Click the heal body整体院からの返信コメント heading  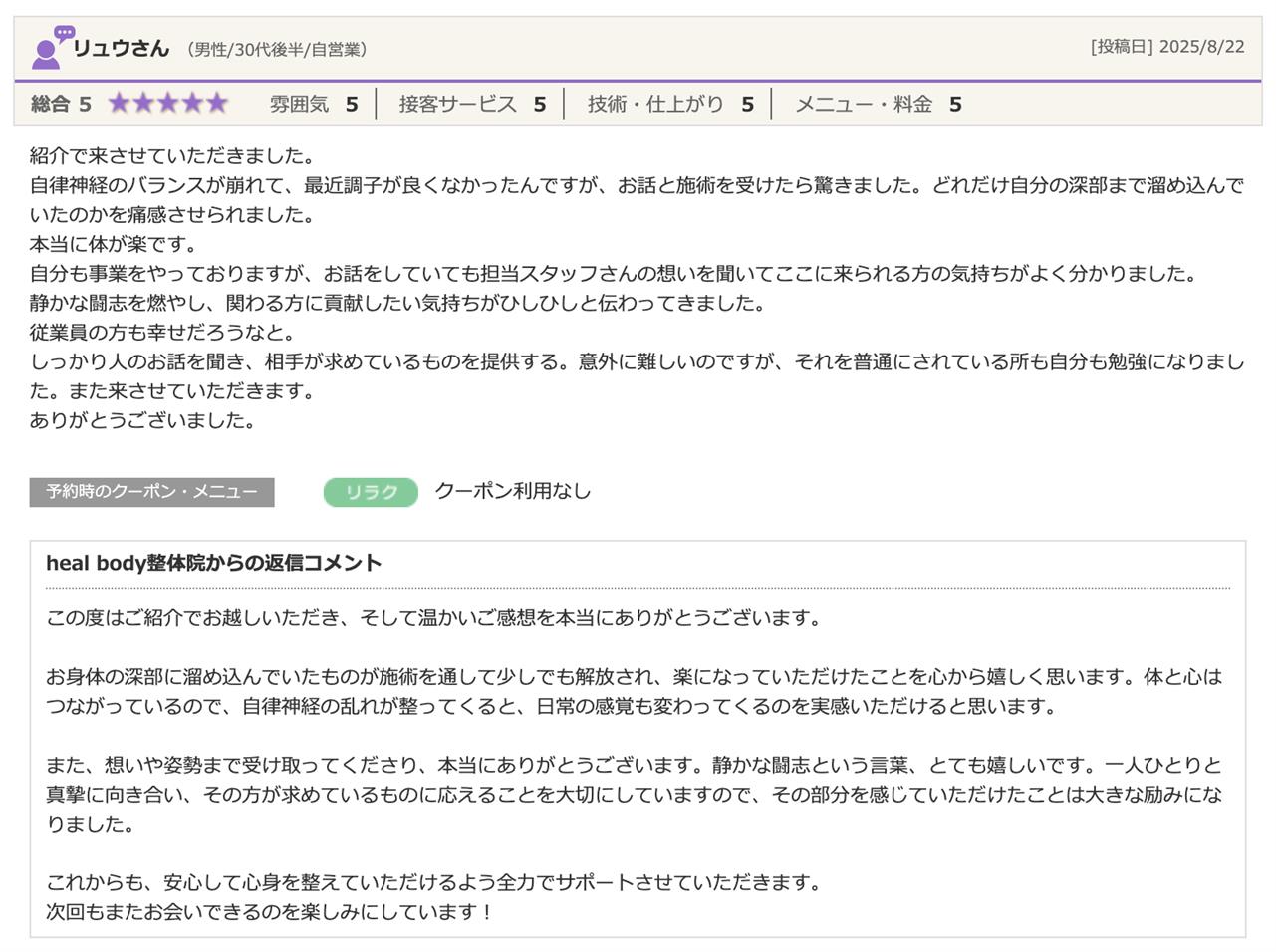click(x=214, y=563)
